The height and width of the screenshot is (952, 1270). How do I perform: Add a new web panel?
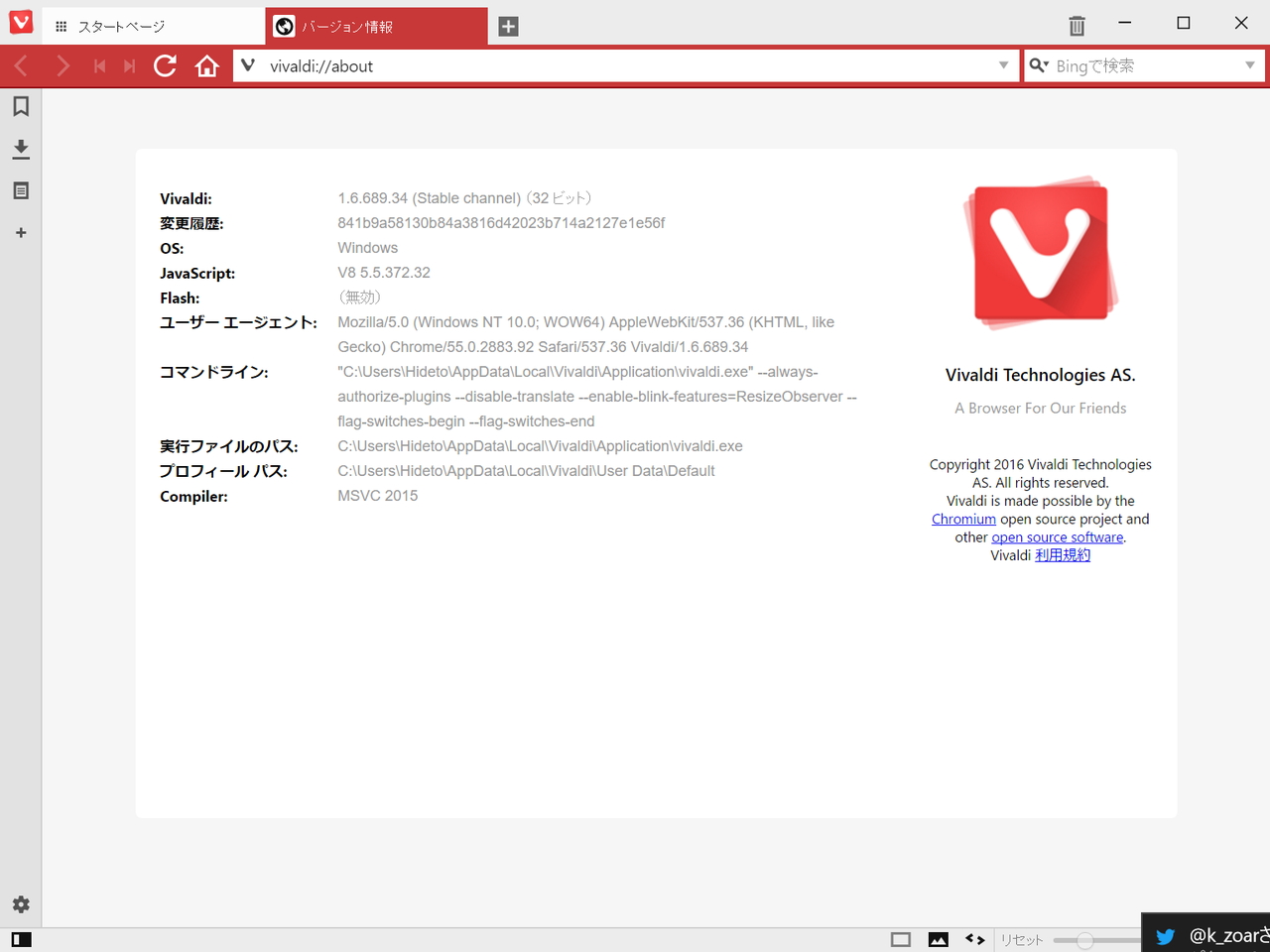click(21, 232)
